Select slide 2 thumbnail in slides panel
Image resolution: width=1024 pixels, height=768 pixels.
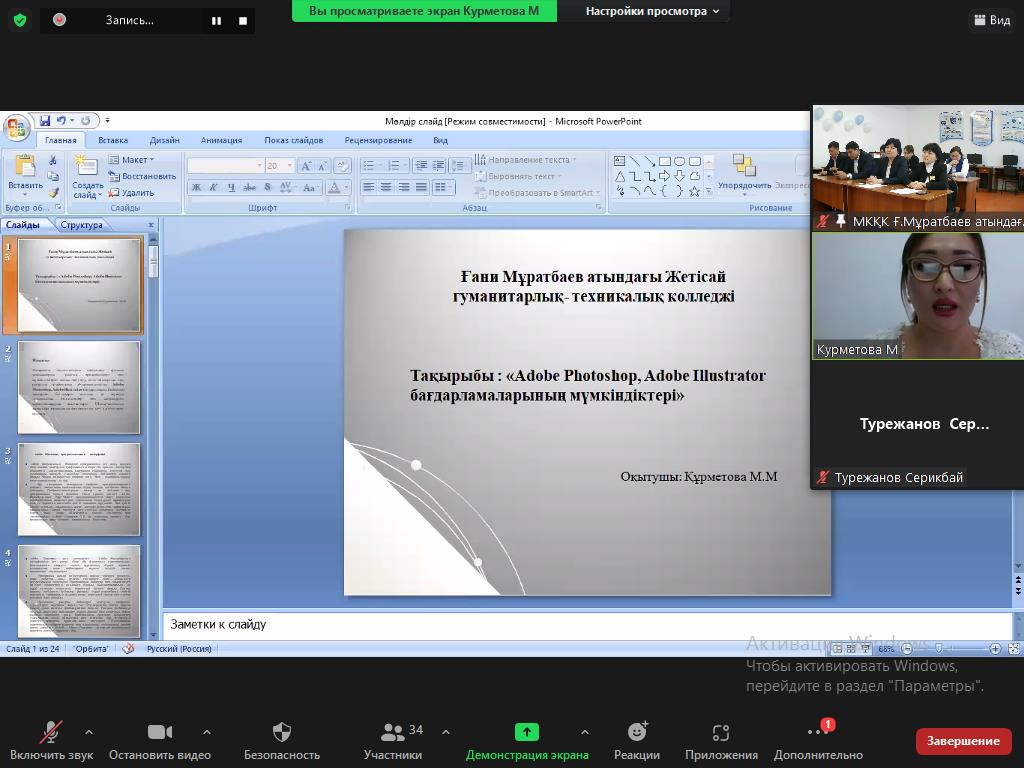click(x=79, y=387)
